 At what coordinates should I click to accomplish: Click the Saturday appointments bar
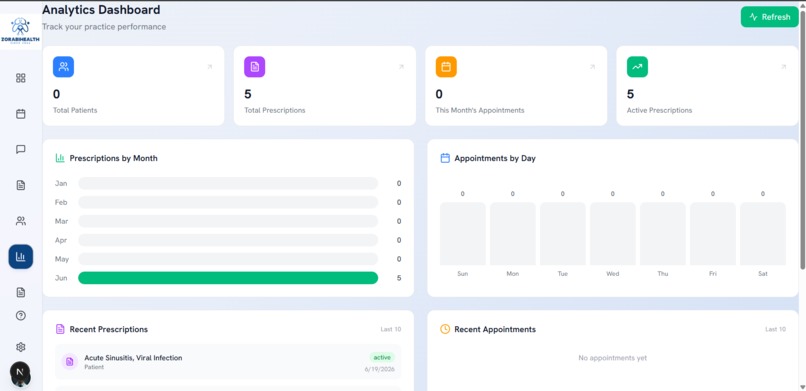[763, 234]
